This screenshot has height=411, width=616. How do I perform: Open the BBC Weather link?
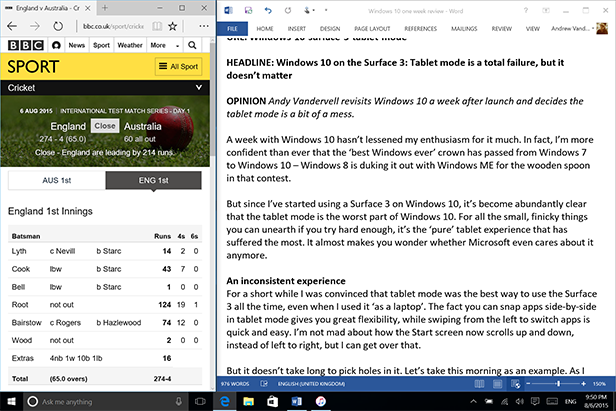pyautogui.click(x=130, y=45)
